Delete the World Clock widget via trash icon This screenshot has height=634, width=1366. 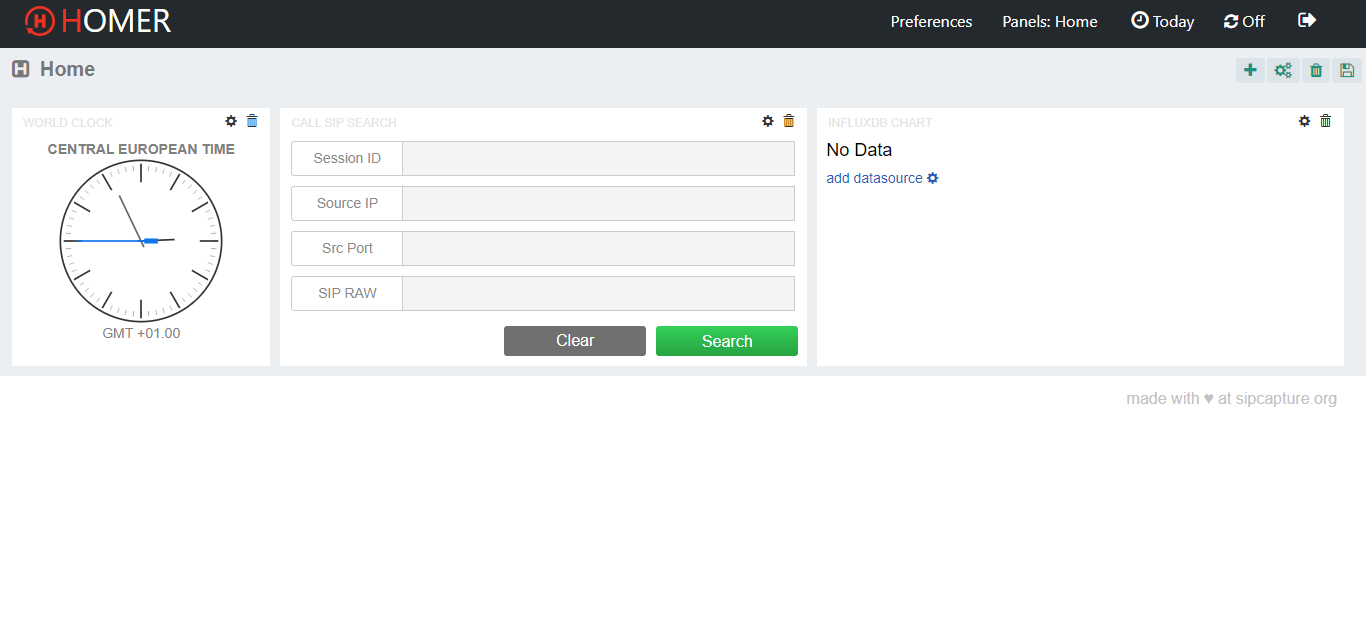point(252,121)
